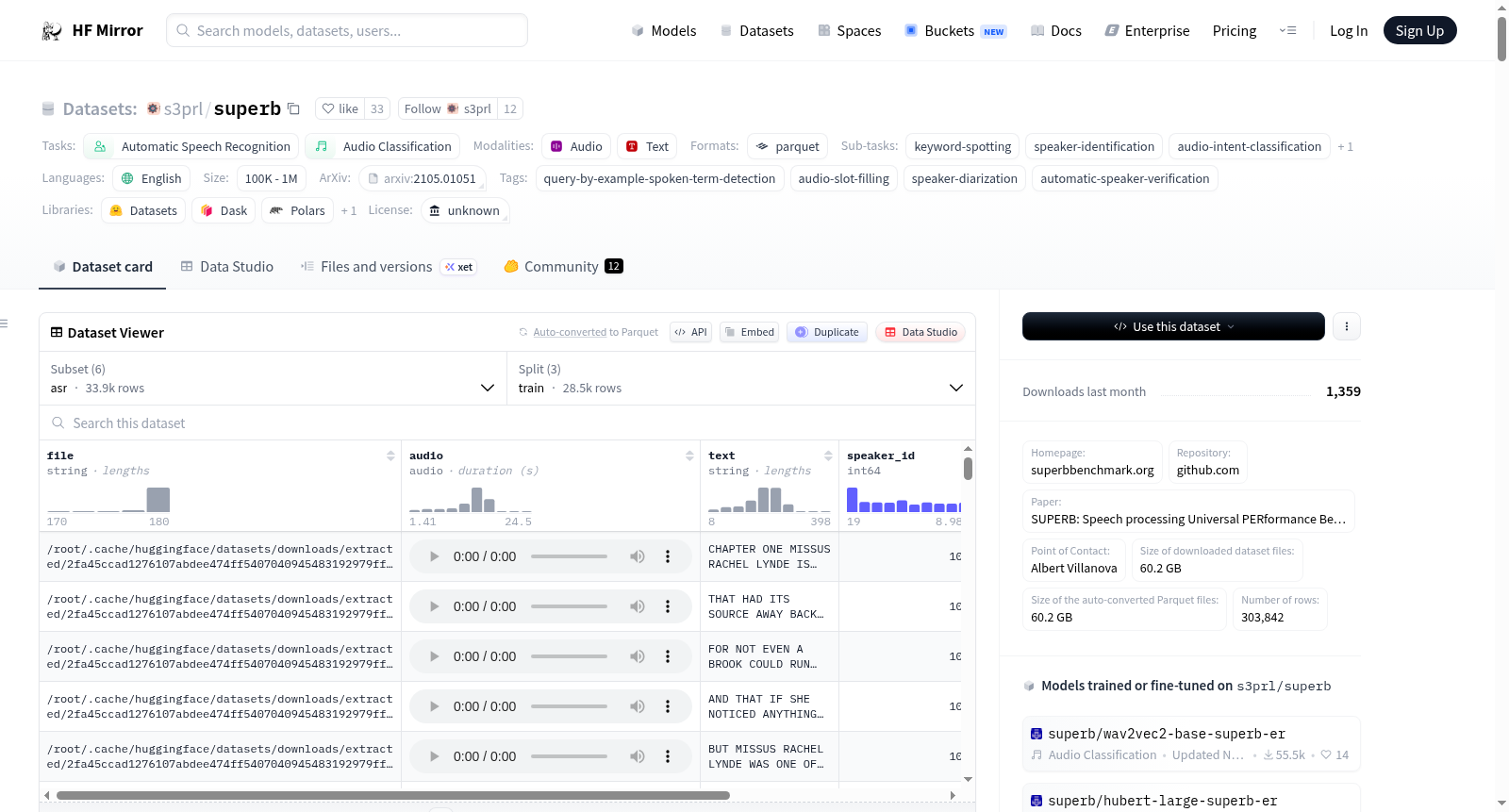
Task: Mute audio in the BUT MISSUS RACHEL row
Action: tap(638, 756)
